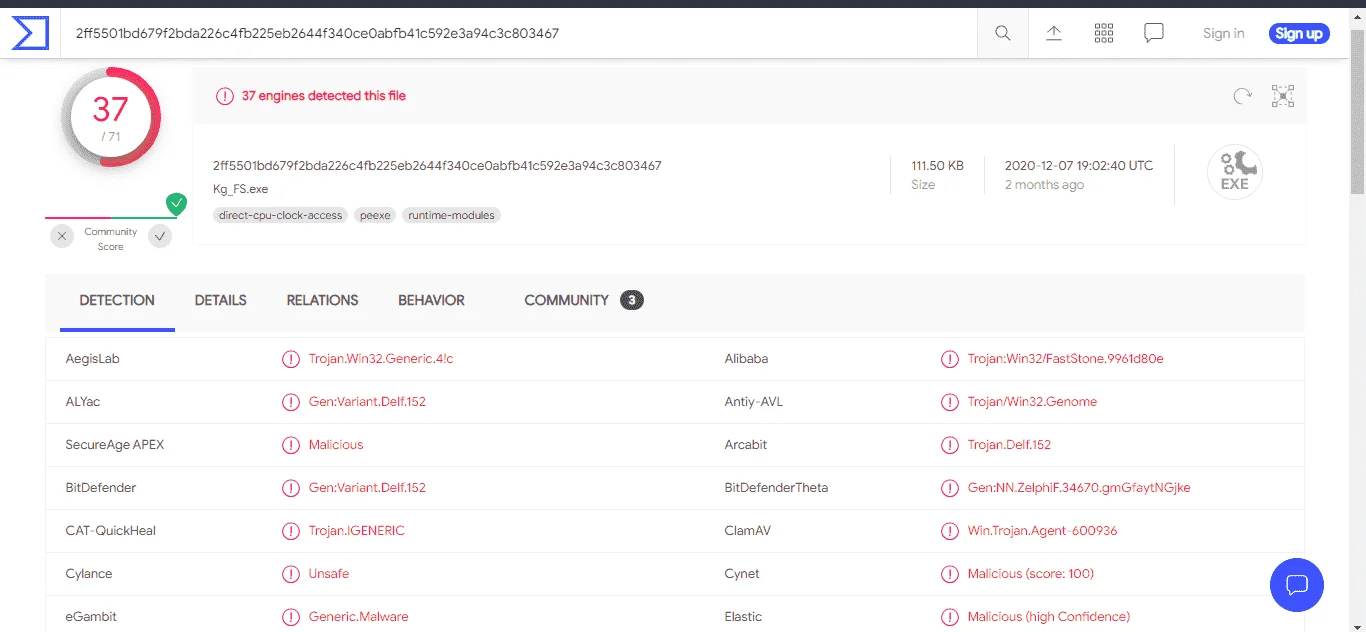Click Trojan:Win32/FastStone.9961d80e result

pyautogui.click(x=1065, y=359)
